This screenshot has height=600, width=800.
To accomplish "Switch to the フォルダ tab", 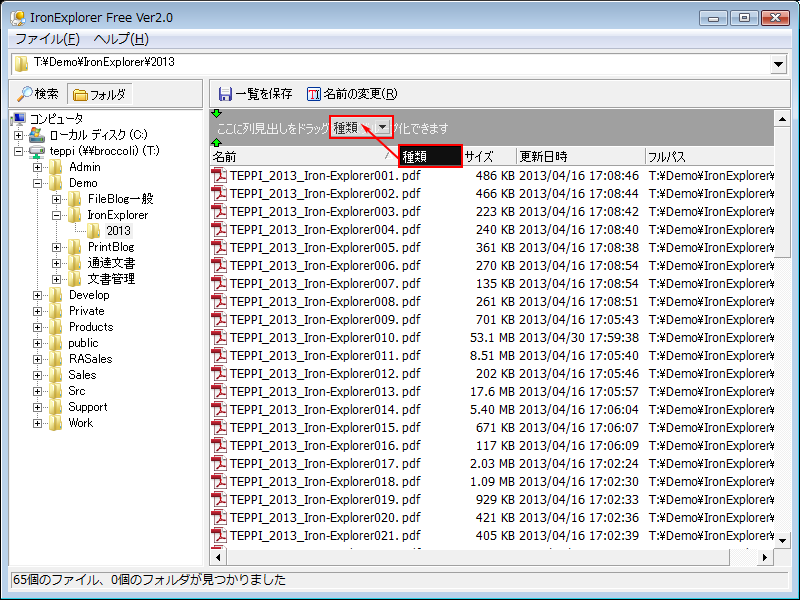I will coord(100,94).
